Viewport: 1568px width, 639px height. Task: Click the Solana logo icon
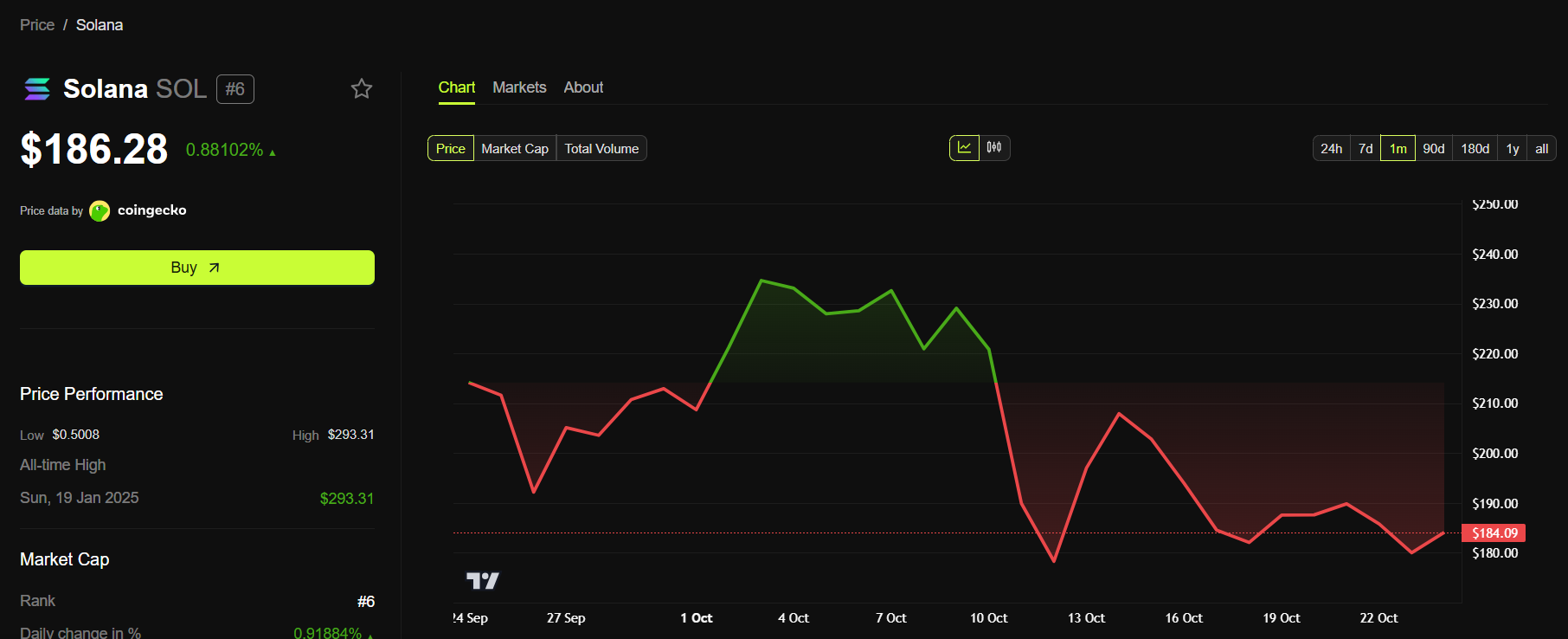click(37, 89)
